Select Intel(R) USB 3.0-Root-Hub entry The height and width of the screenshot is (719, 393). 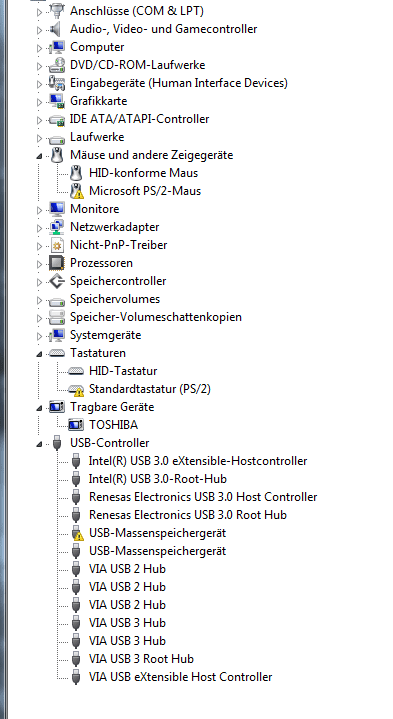[x=157, y=479]
